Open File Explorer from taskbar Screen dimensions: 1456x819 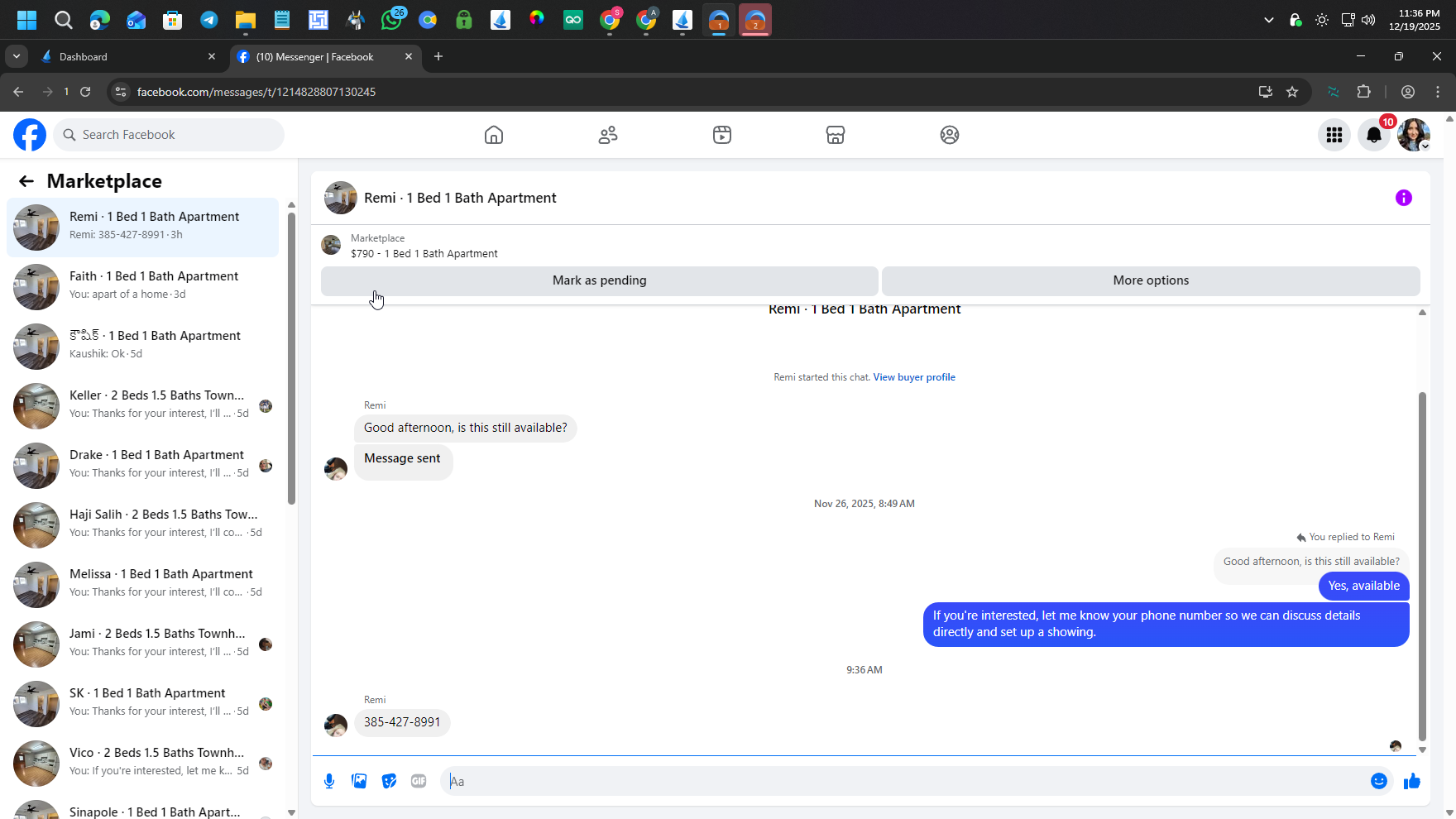pos(246,20)
